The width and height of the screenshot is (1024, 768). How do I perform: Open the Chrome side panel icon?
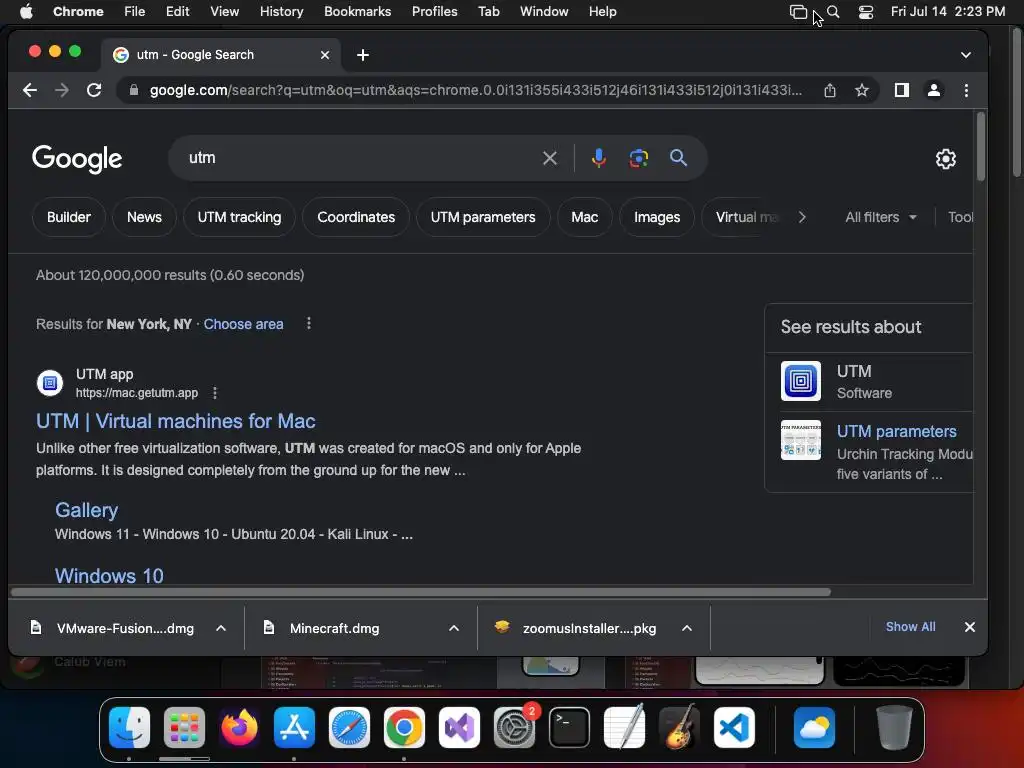[902, 90]
